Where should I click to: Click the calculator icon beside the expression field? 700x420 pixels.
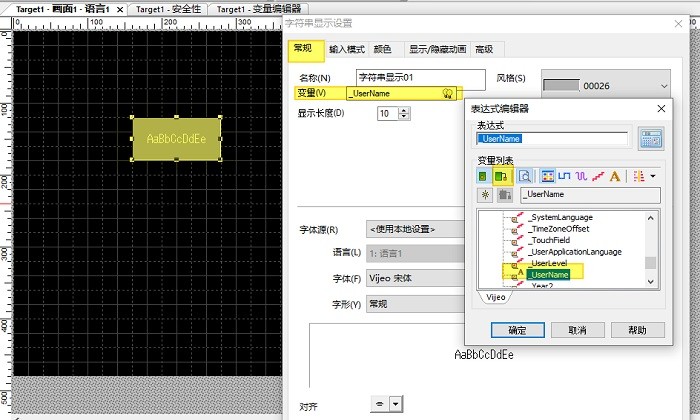[652, 139]
